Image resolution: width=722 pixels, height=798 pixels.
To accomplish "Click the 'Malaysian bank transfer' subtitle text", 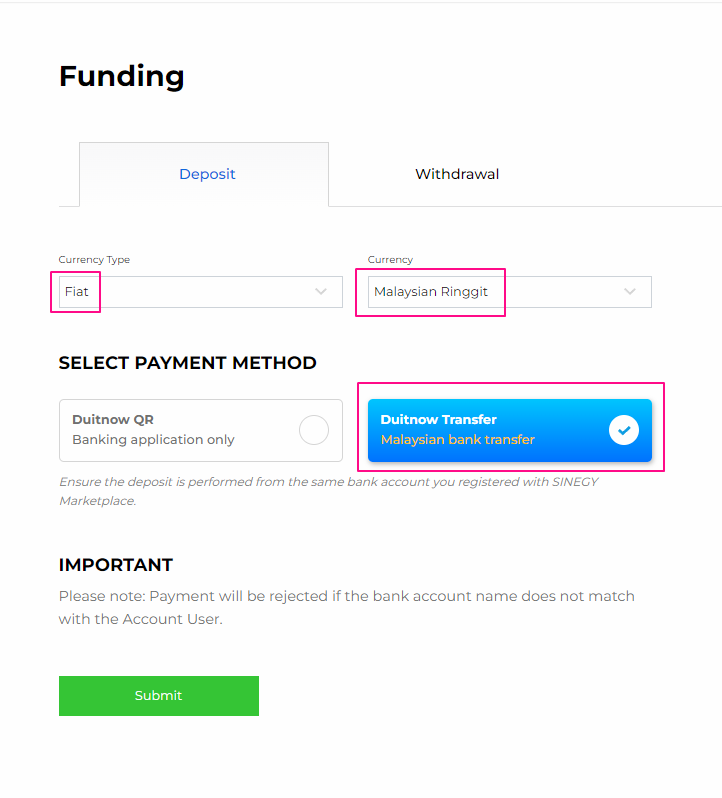I will (x=457, y=440).
